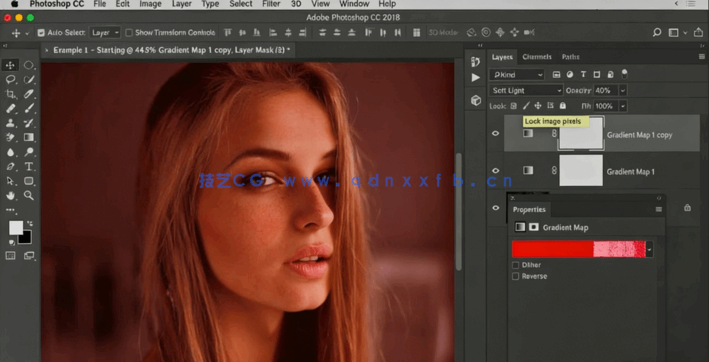
Task: Select the Blur tool
Action: click(x=10, y=152)
